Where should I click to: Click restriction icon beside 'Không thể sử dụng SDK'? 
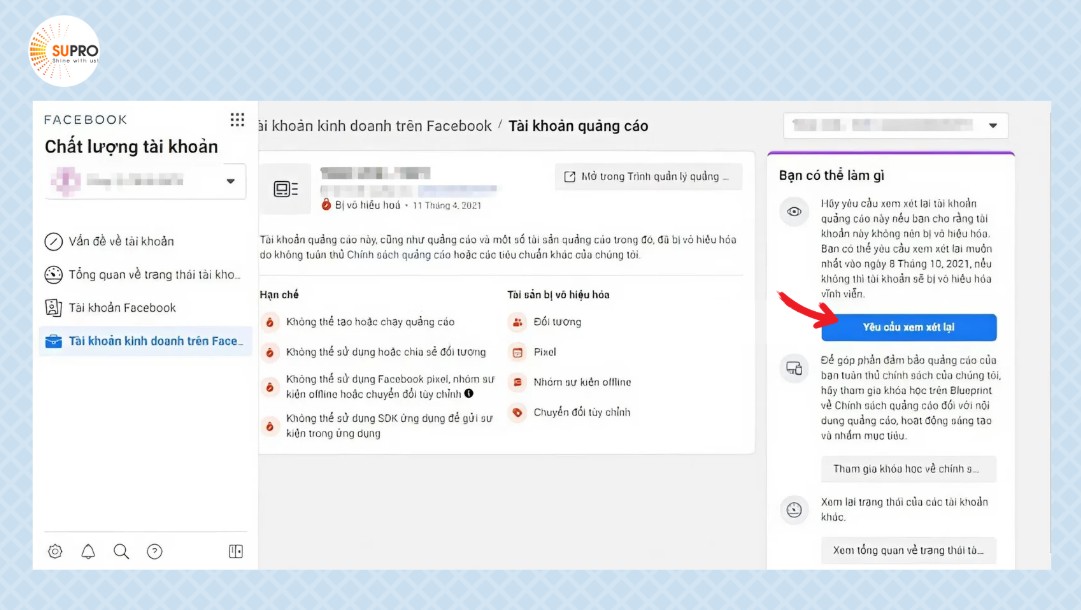270,426
